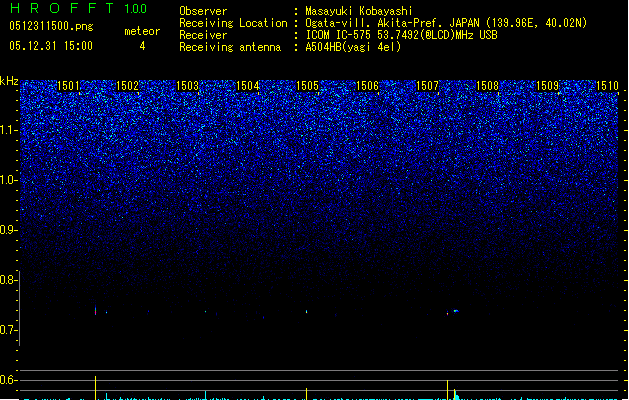The height and width of the screenshot is (400, 629).
Task: Click the 1501 time marker
Action: (69, 86)
